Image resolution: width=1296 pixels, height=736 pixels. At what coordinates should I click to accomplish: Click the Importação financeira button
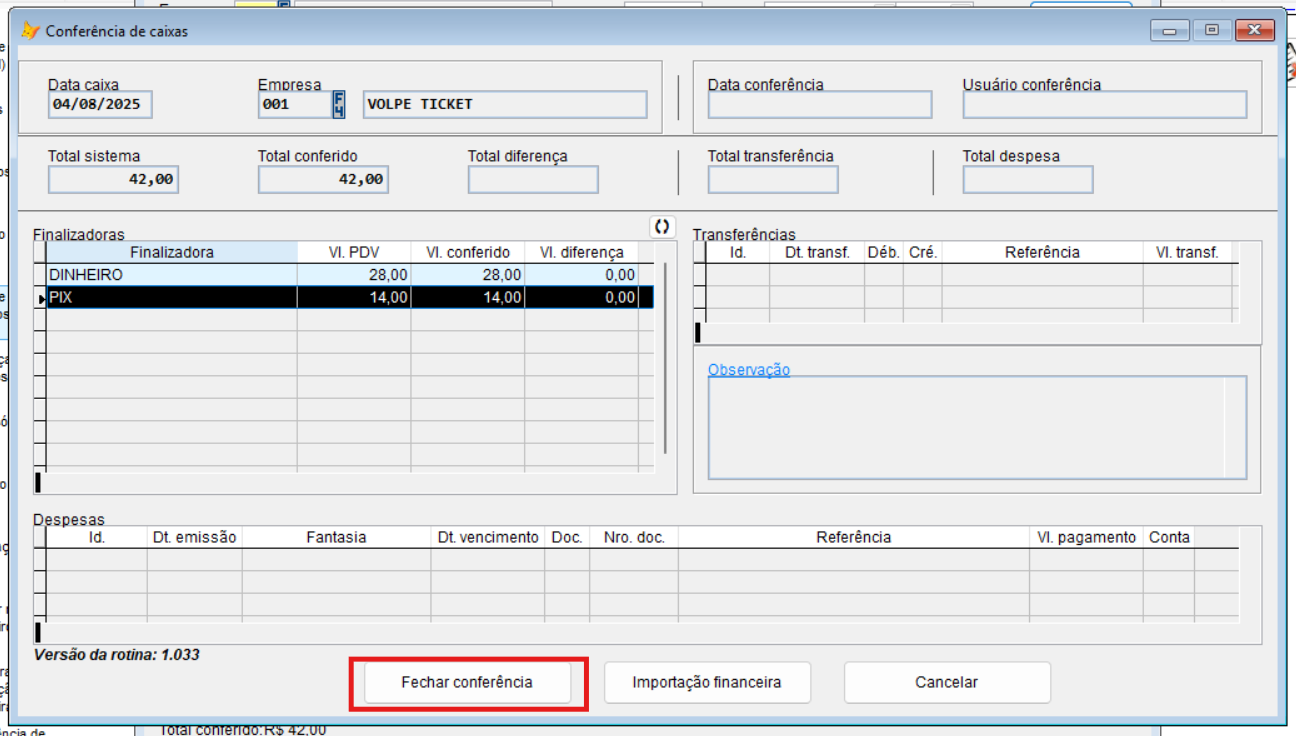tap(706, 683)
